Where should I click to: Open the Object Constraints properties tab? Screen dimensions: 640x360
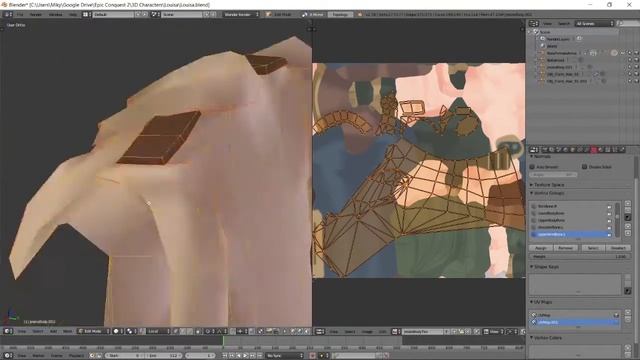pyautogui.click(x=579, y=150)
